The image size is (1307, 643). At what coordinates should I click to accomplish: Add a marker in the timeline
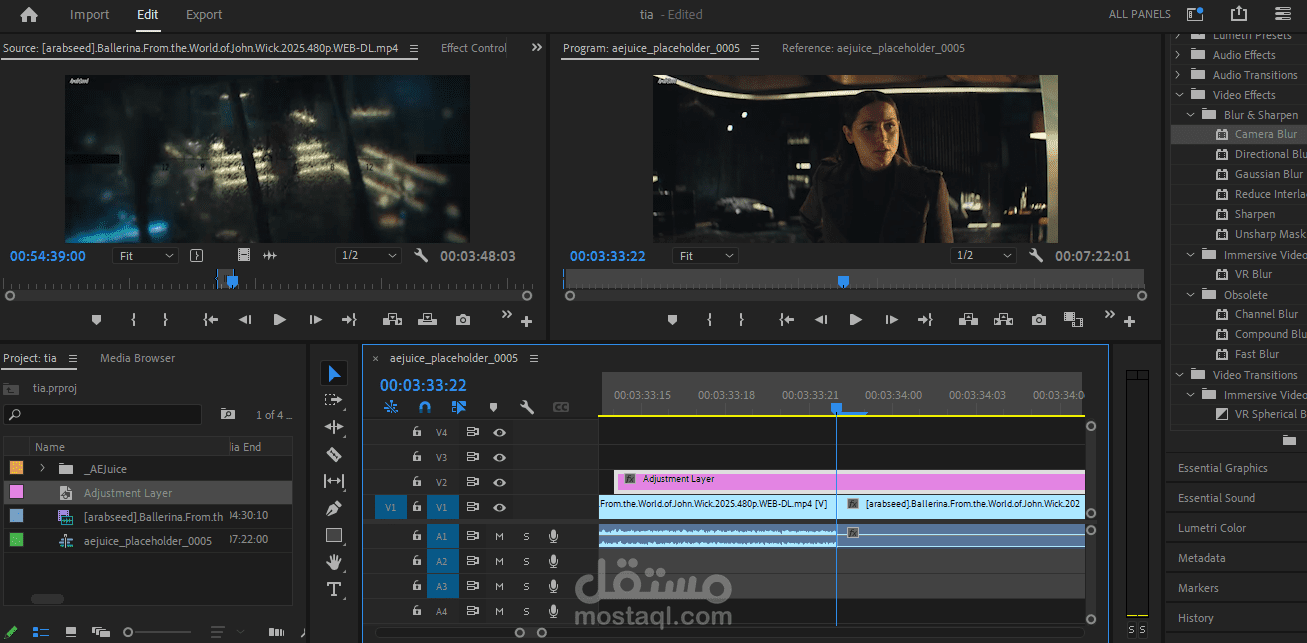493,407
